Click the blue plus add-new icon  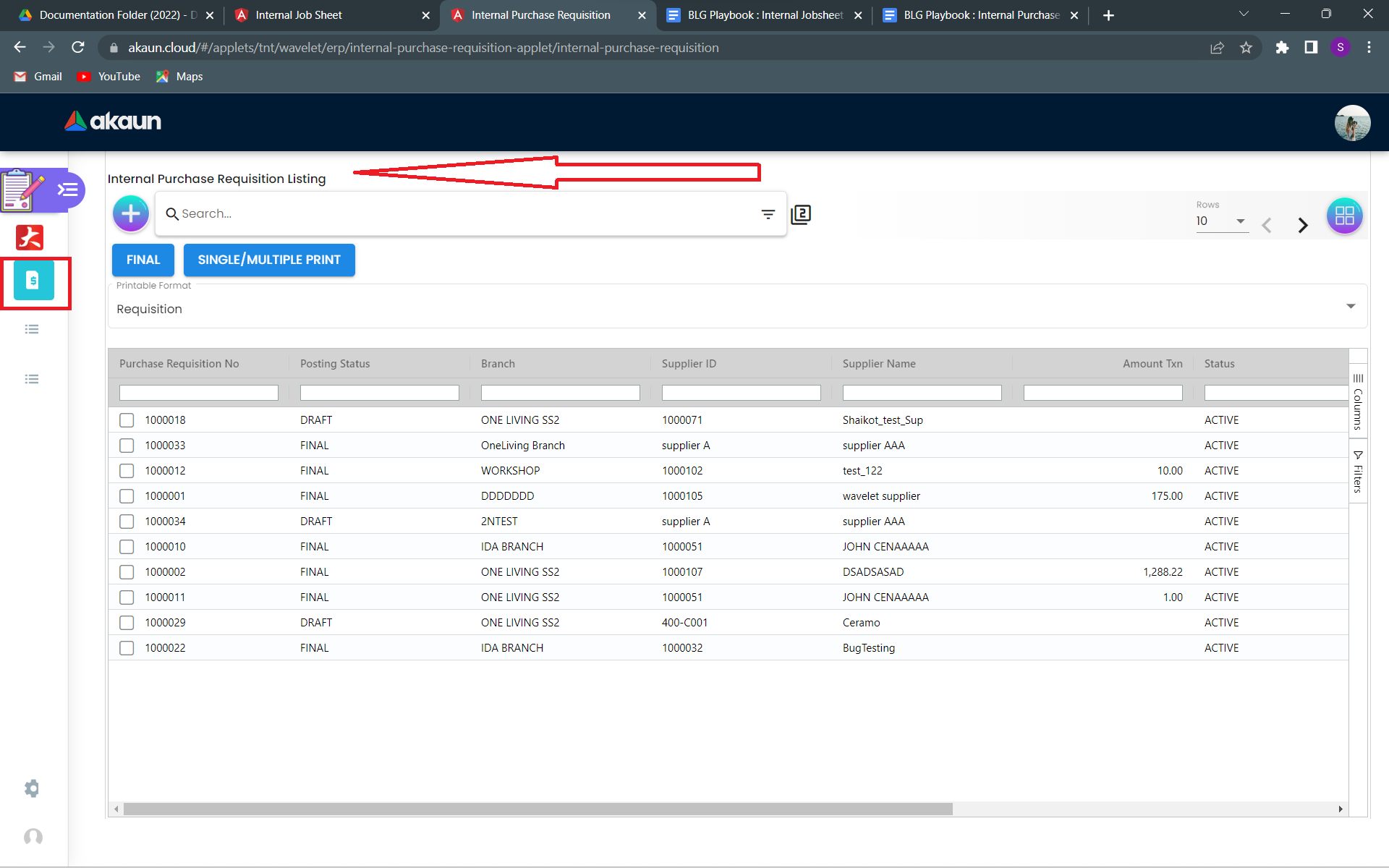pos(131,214)
